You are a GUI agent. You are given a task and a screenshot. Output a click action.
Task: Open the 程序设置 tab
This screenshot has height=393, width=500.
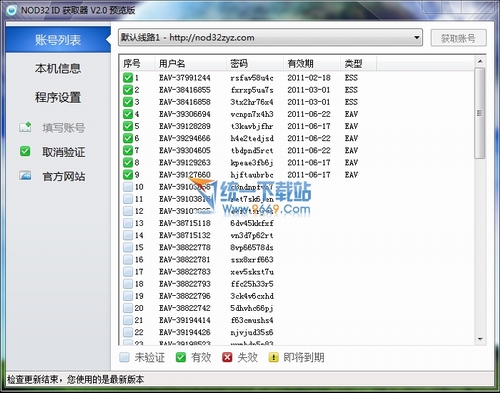58,97
